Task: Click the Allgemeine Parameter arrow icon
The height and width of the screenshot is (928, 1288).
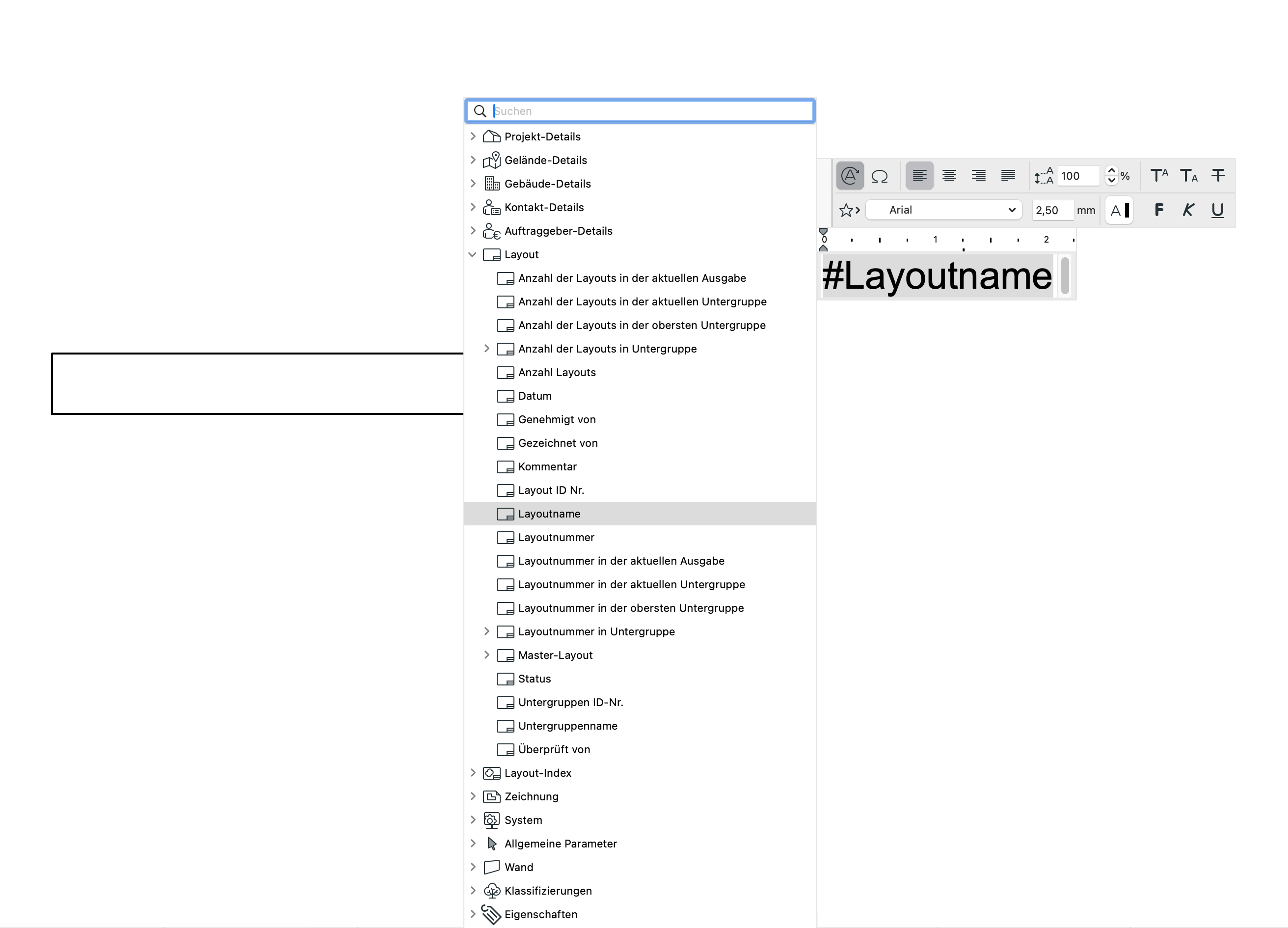Action: 492,844
